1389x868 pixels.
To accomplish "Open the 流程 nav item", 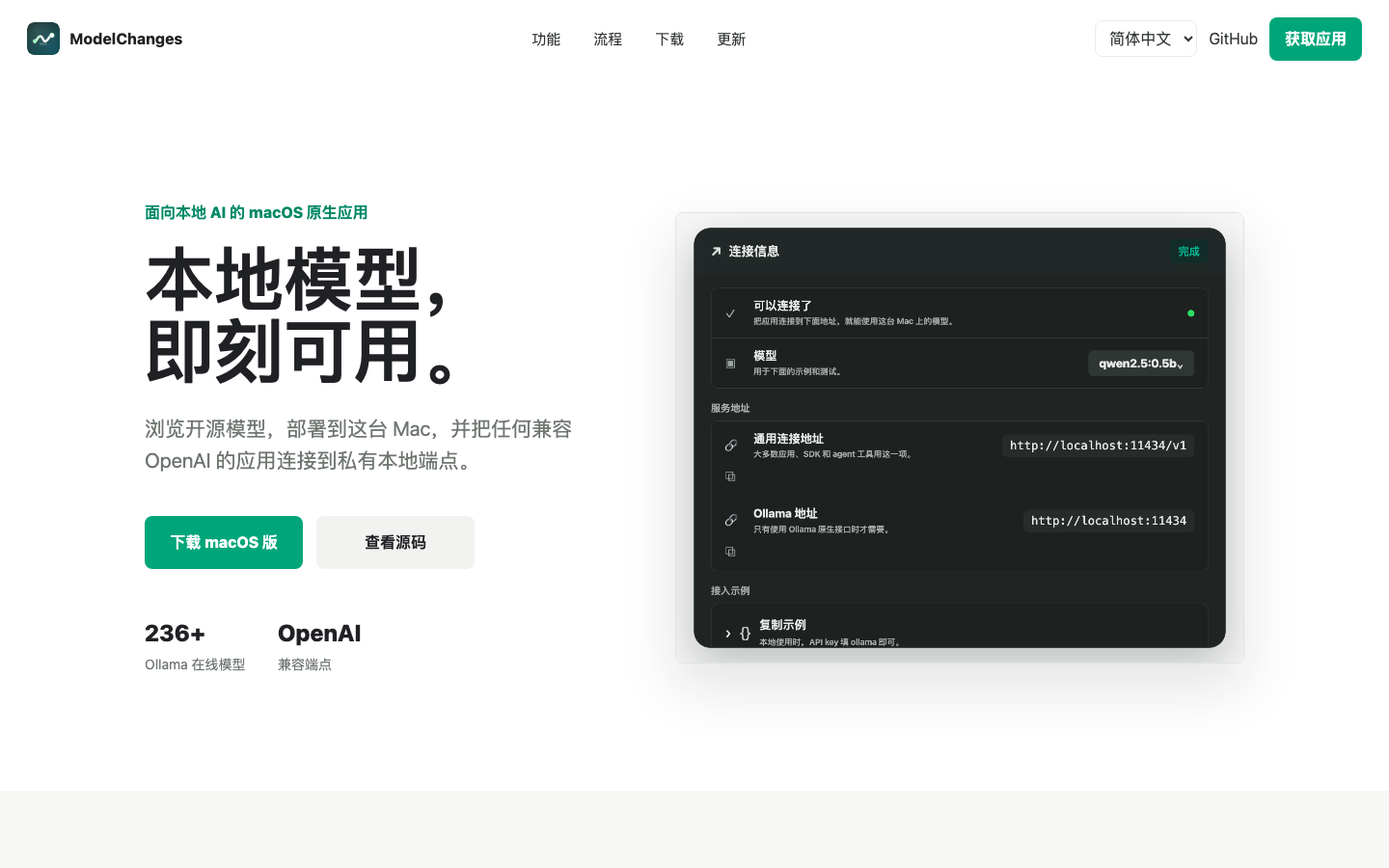I will point(608,40).
